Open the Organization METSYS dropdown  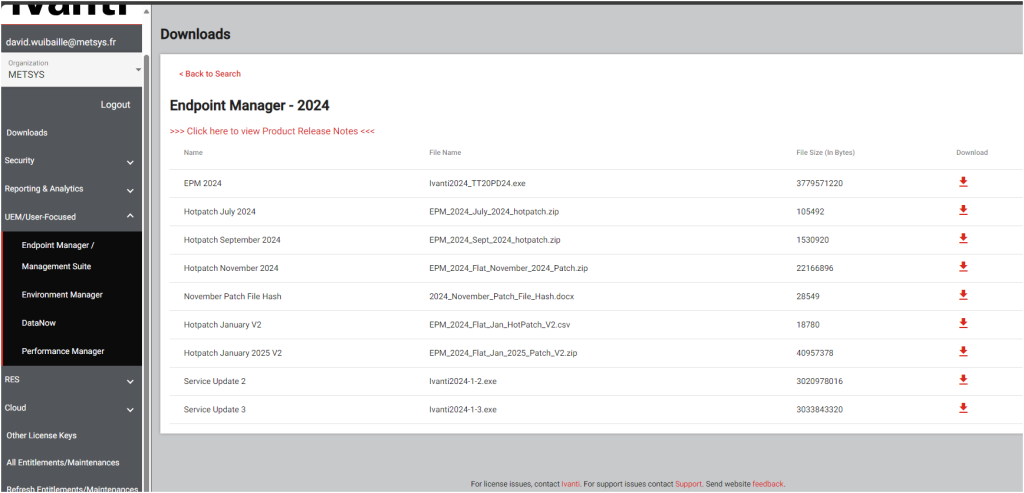coord(71,69)
